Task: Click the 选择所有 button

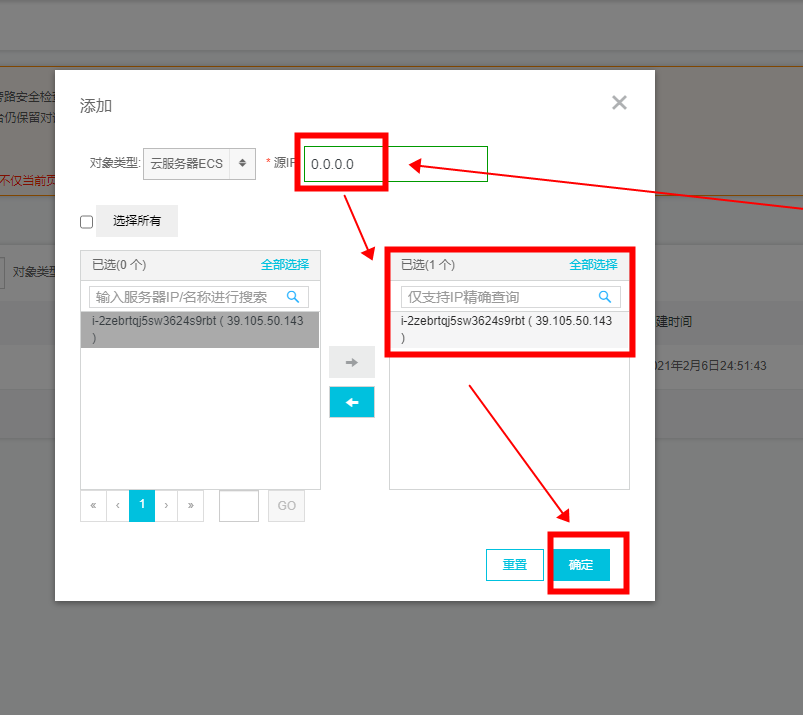Action: pyautogui.click(x=137, y=221)
